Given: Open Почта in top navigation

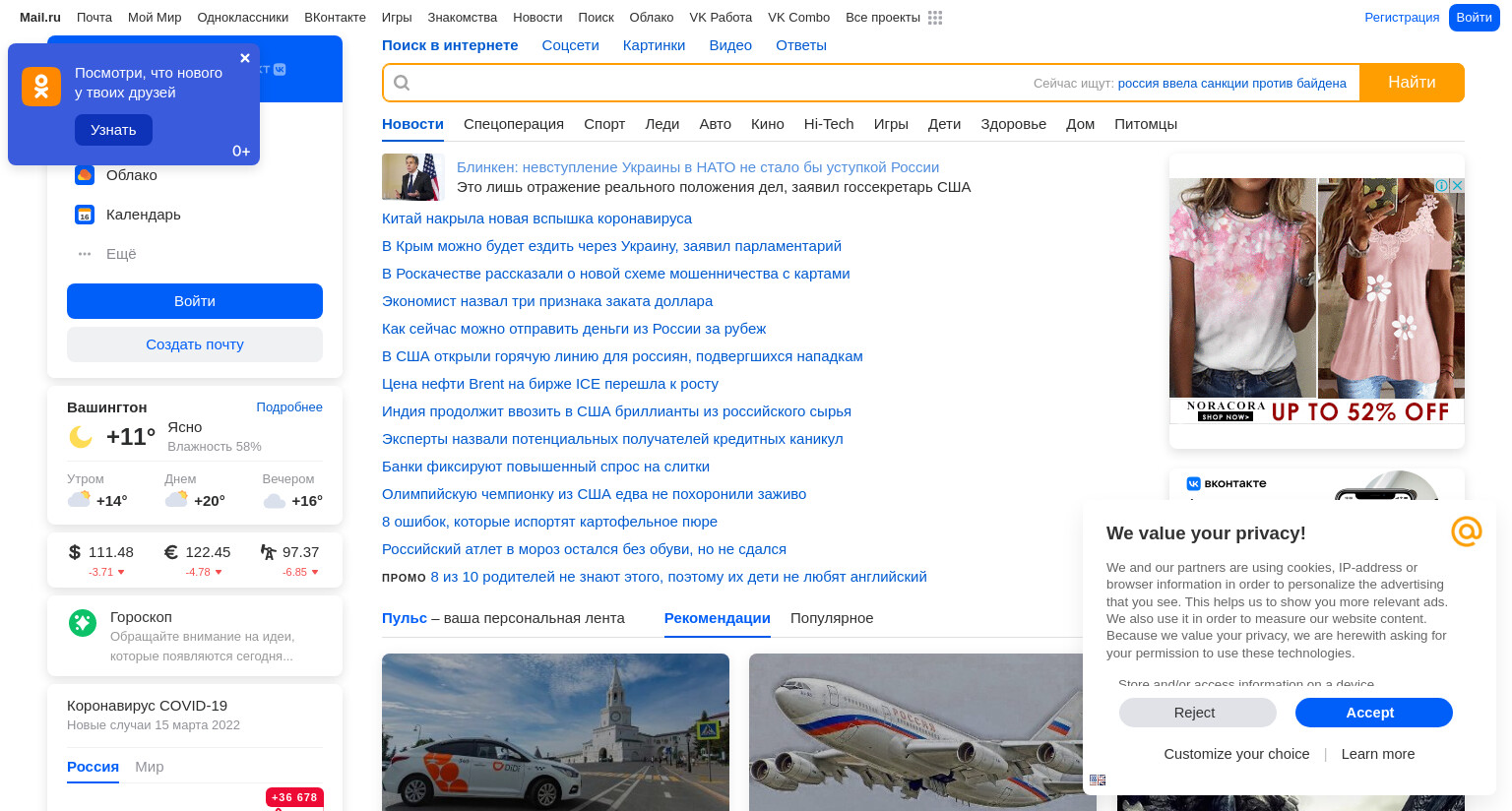Looking at the screenshot, I should [94, 18].
